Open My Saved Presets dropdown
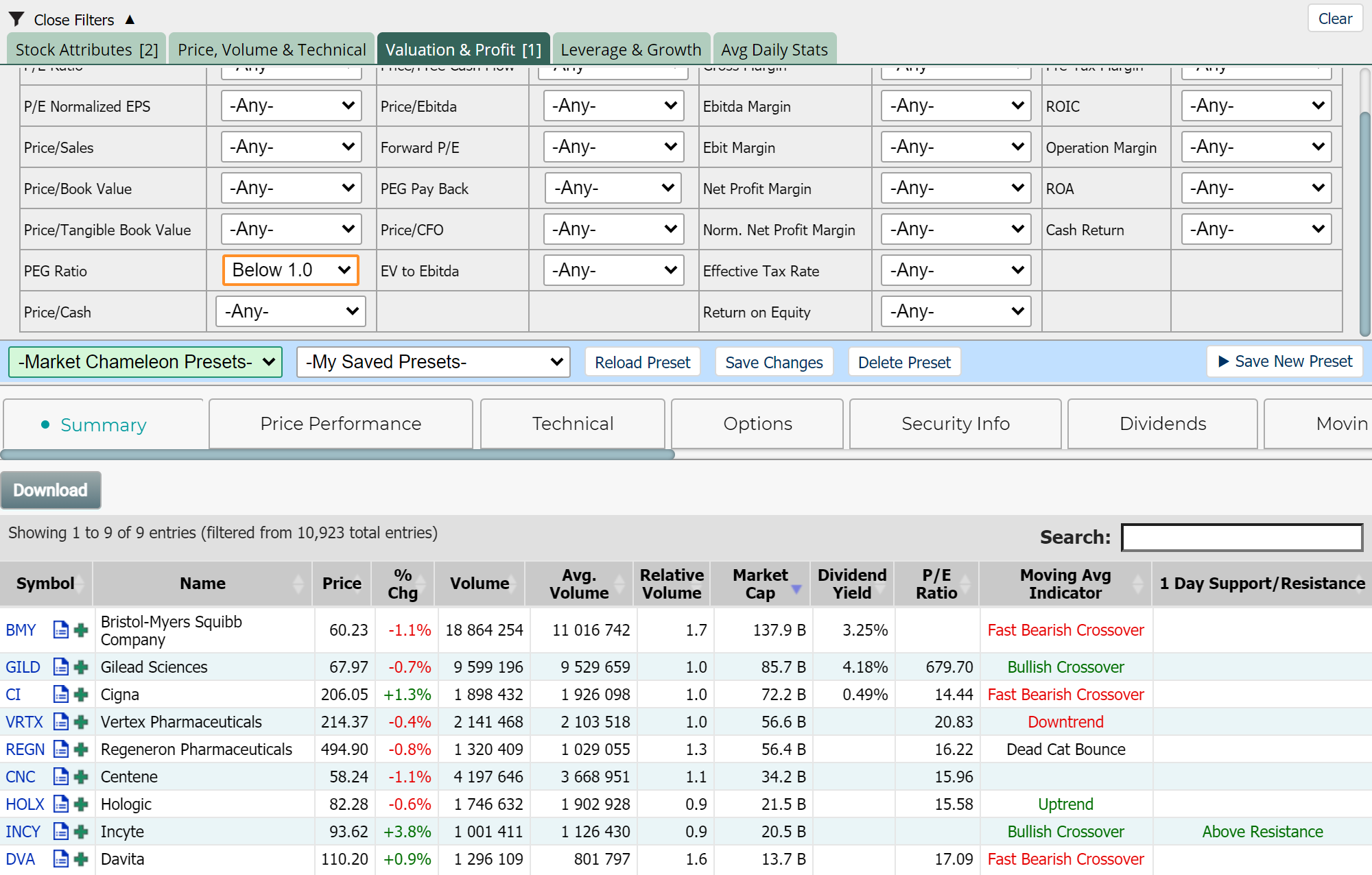 [x=434, y=362]
